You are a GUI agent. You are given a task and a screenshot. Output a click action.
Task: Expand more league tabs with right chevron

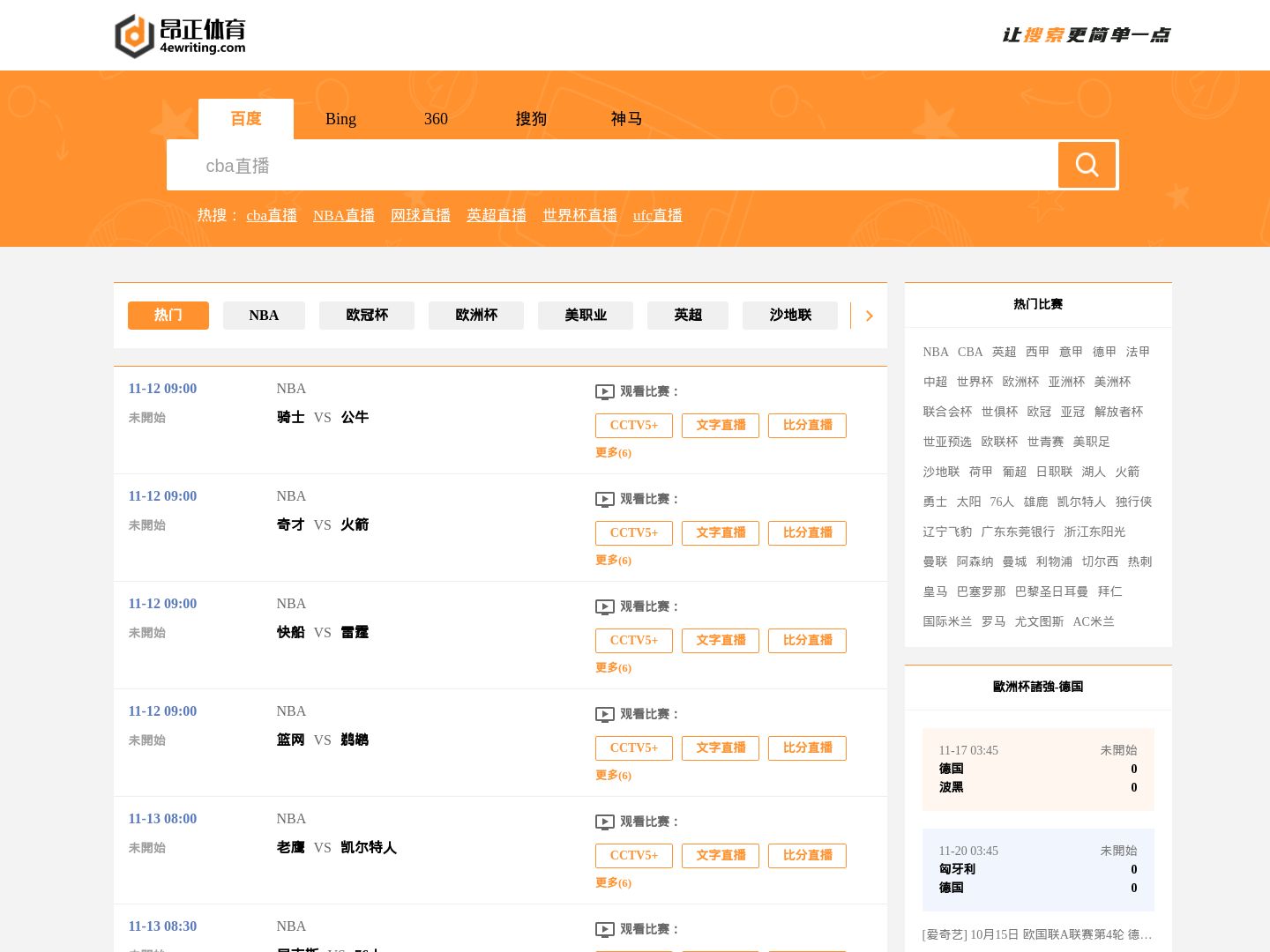[x=869, y=316]
